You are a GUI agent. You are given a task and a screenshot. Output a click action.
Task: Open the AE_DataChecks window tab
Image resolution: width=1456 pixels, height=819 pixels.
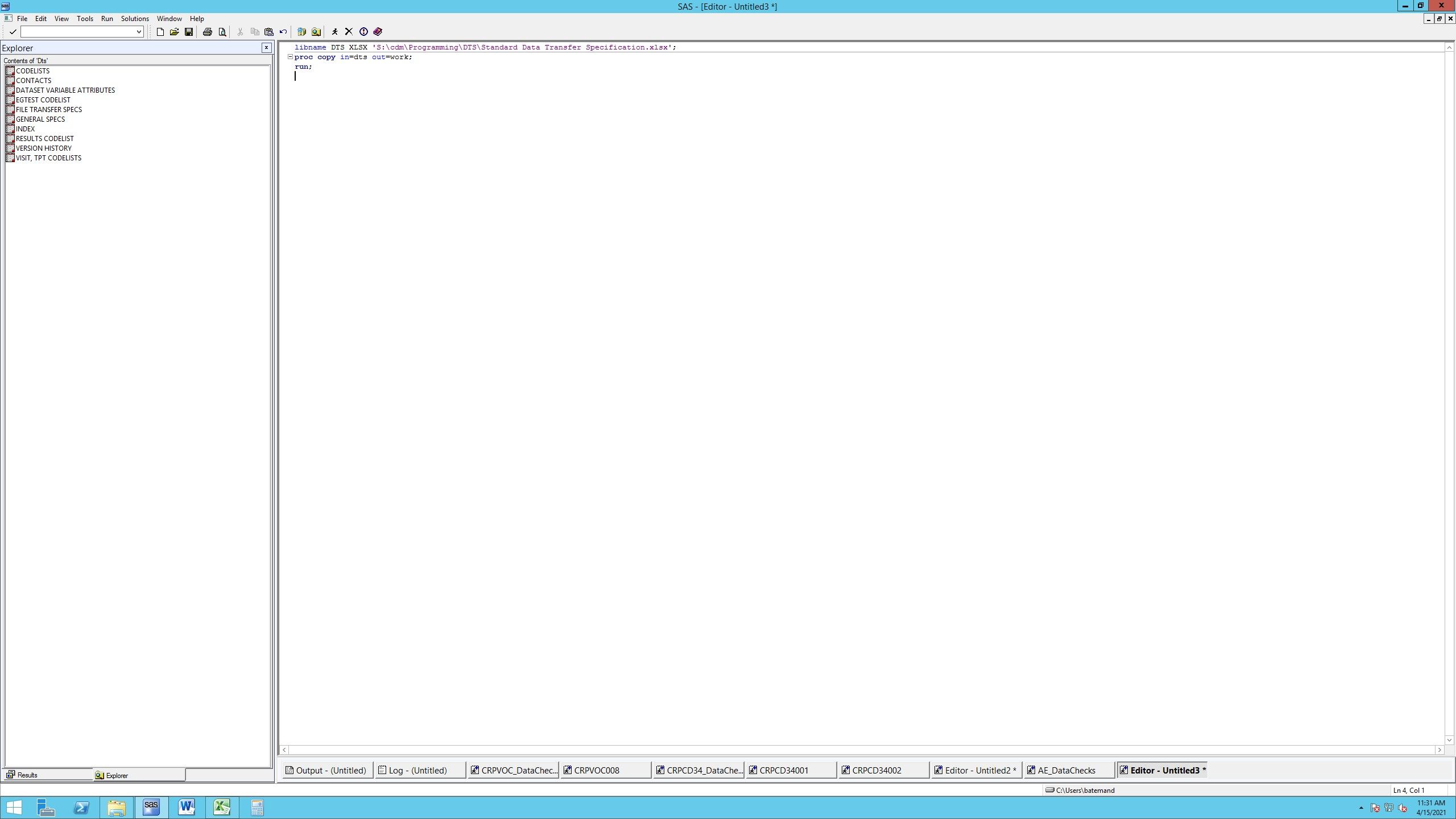[1066, 770]
